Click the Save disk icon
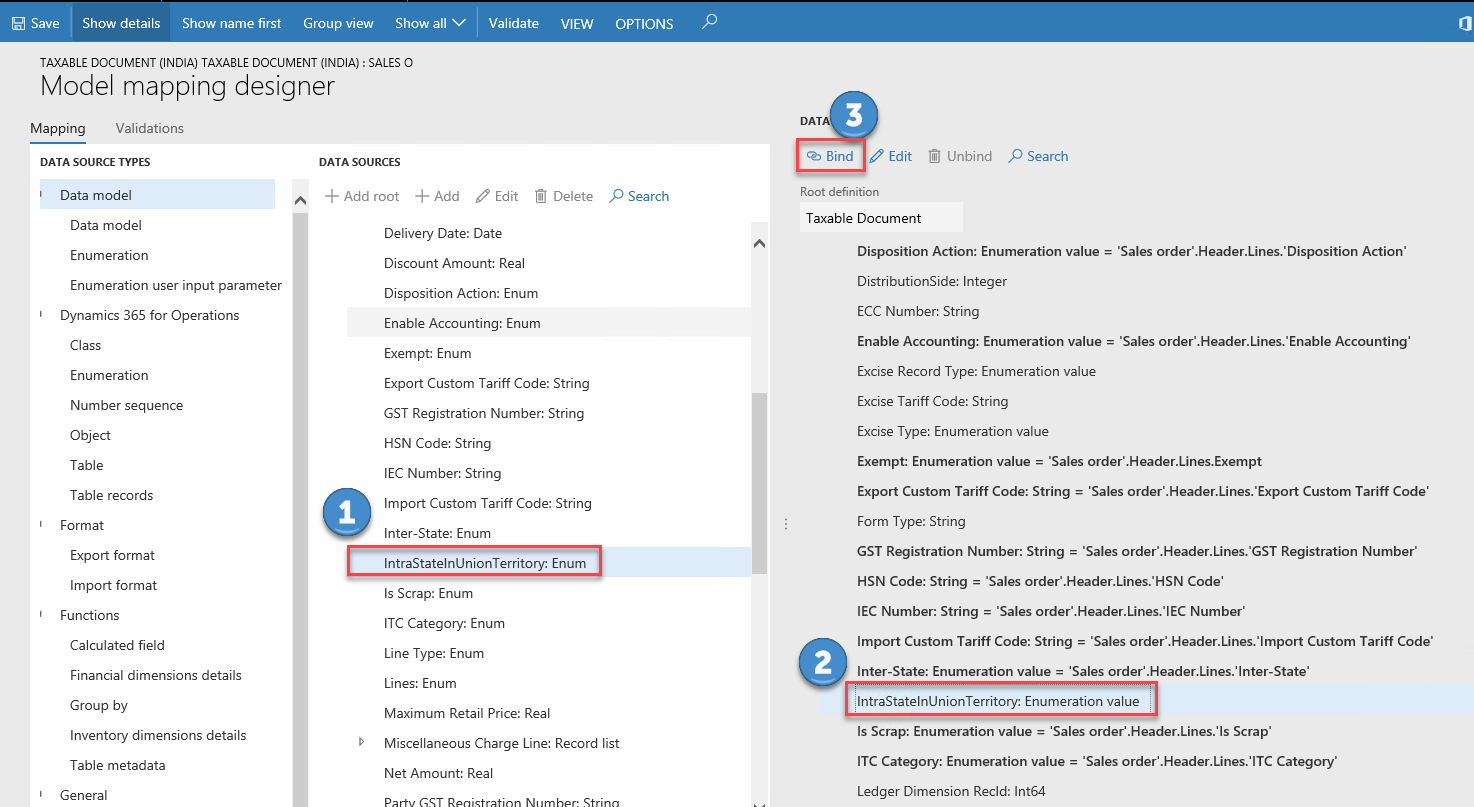 point(18,23)
